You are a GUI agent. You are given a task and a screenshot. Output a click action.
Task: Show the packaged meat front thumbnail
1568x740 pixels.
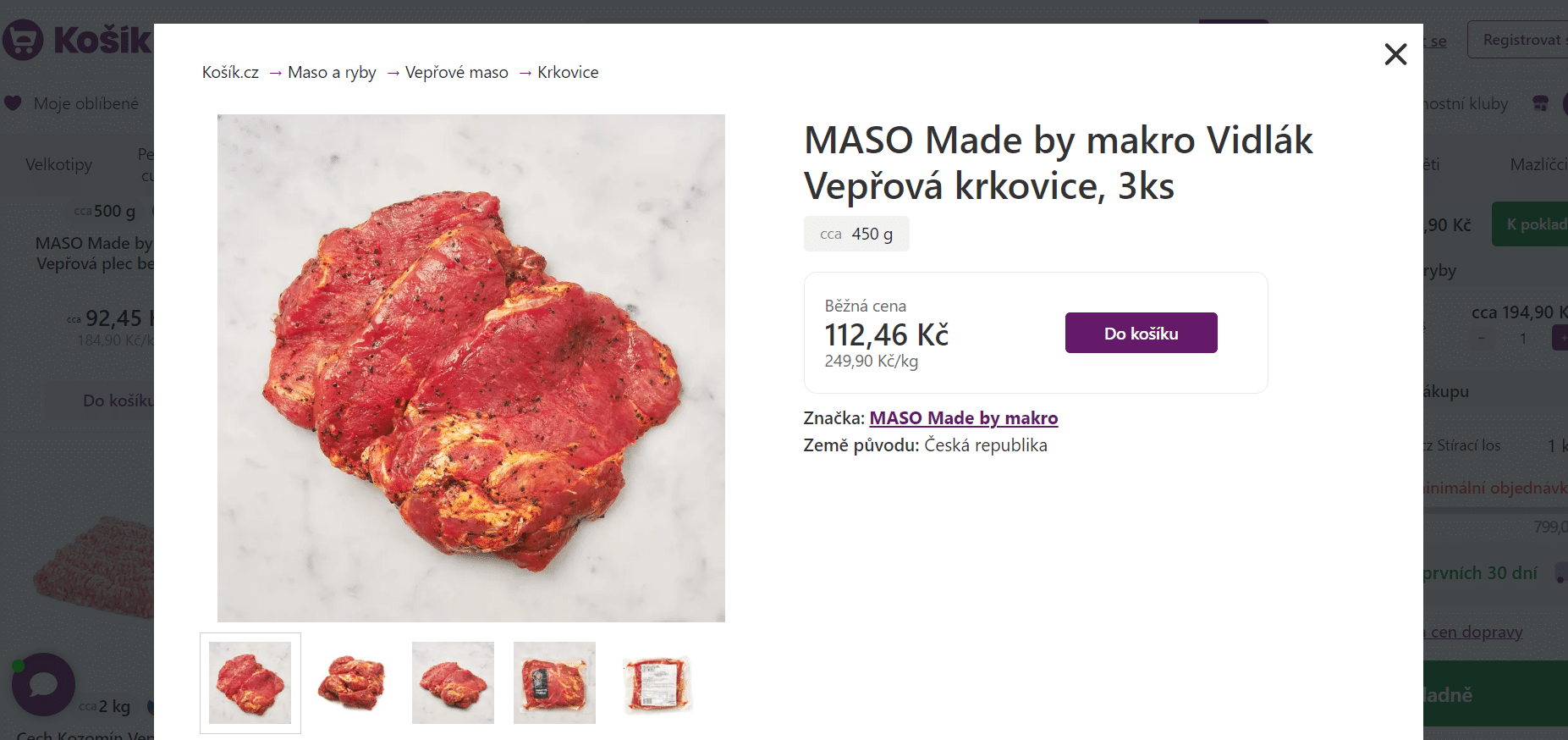click(x=554, y=682)
